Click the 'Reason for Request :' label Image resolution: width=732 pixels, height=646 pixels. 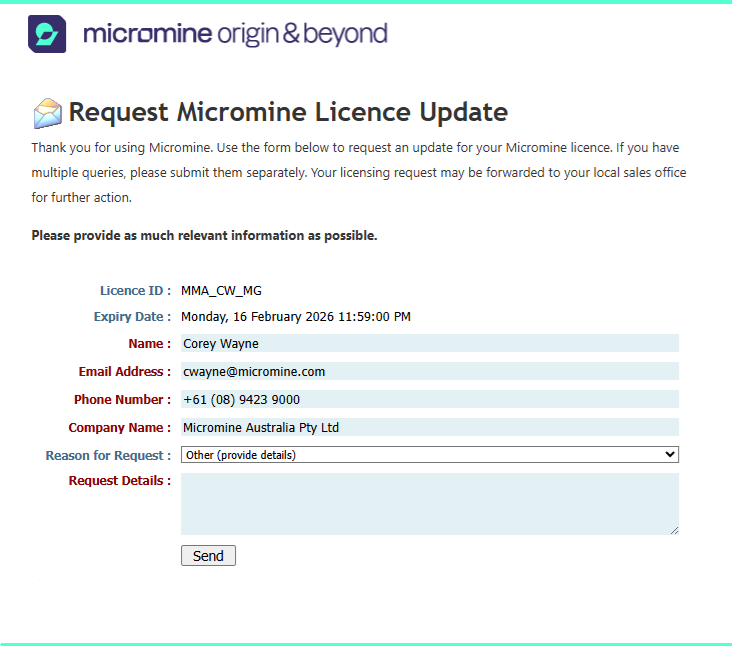point(108,456)
